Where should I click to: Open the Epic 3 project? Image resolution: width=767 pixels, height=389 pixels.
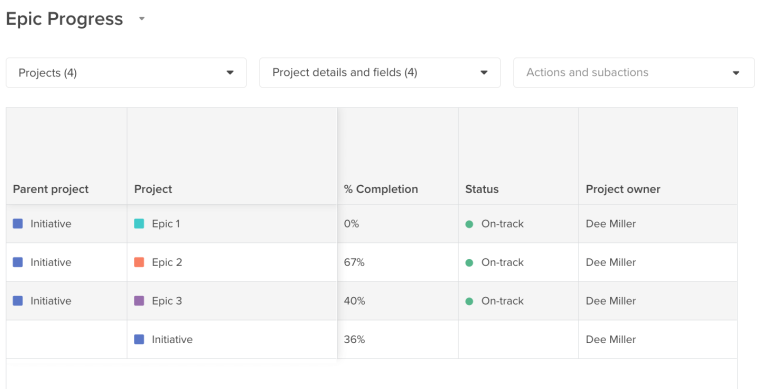pyautogui.click(x=167, y=301)
